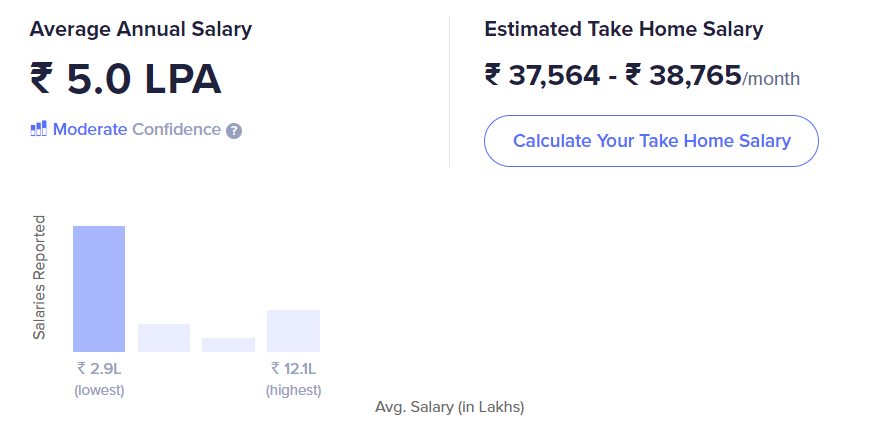Click the confidence bar-chart icon
Image resolution: width=896 pixels, height=446 pixels.
click(39, 129)
